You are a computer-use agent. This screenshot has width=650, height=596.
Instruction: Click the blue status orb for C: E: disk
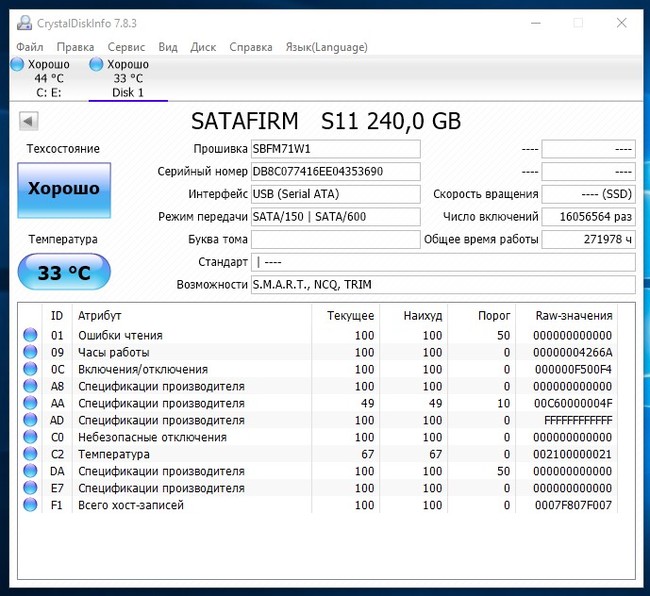click(17, 64)
